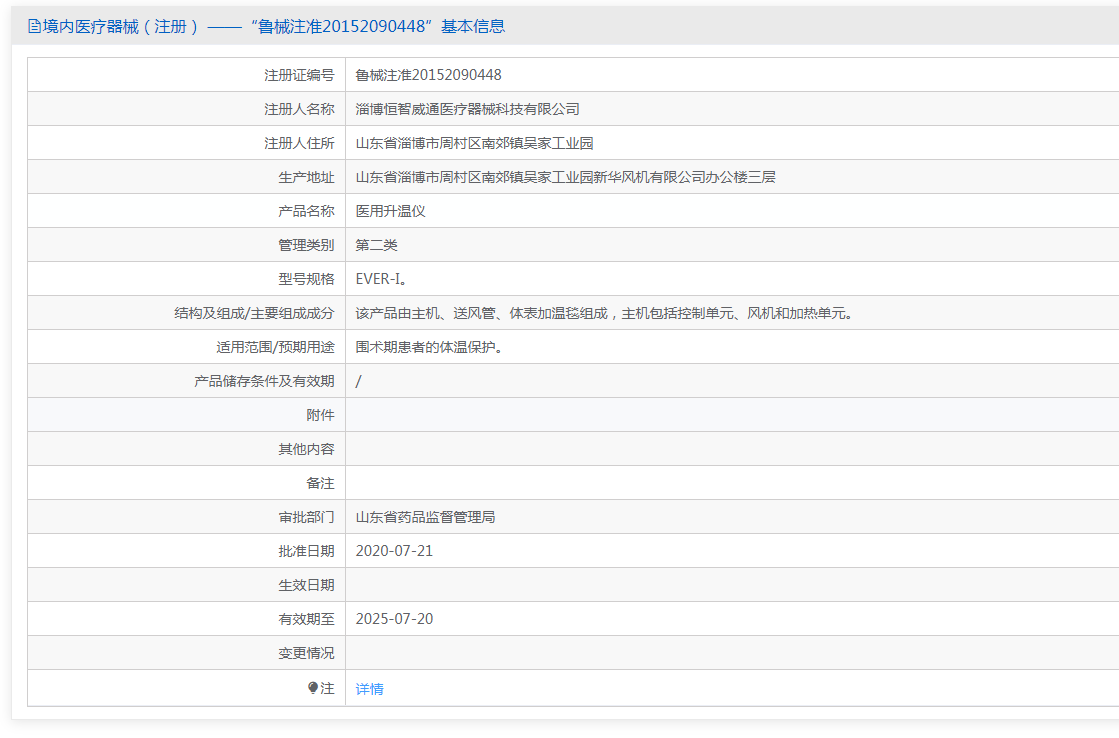This screenshot has width=1119, height=738.
Task: Click the slash value for storage conditions
Action: tap(358, 381)
